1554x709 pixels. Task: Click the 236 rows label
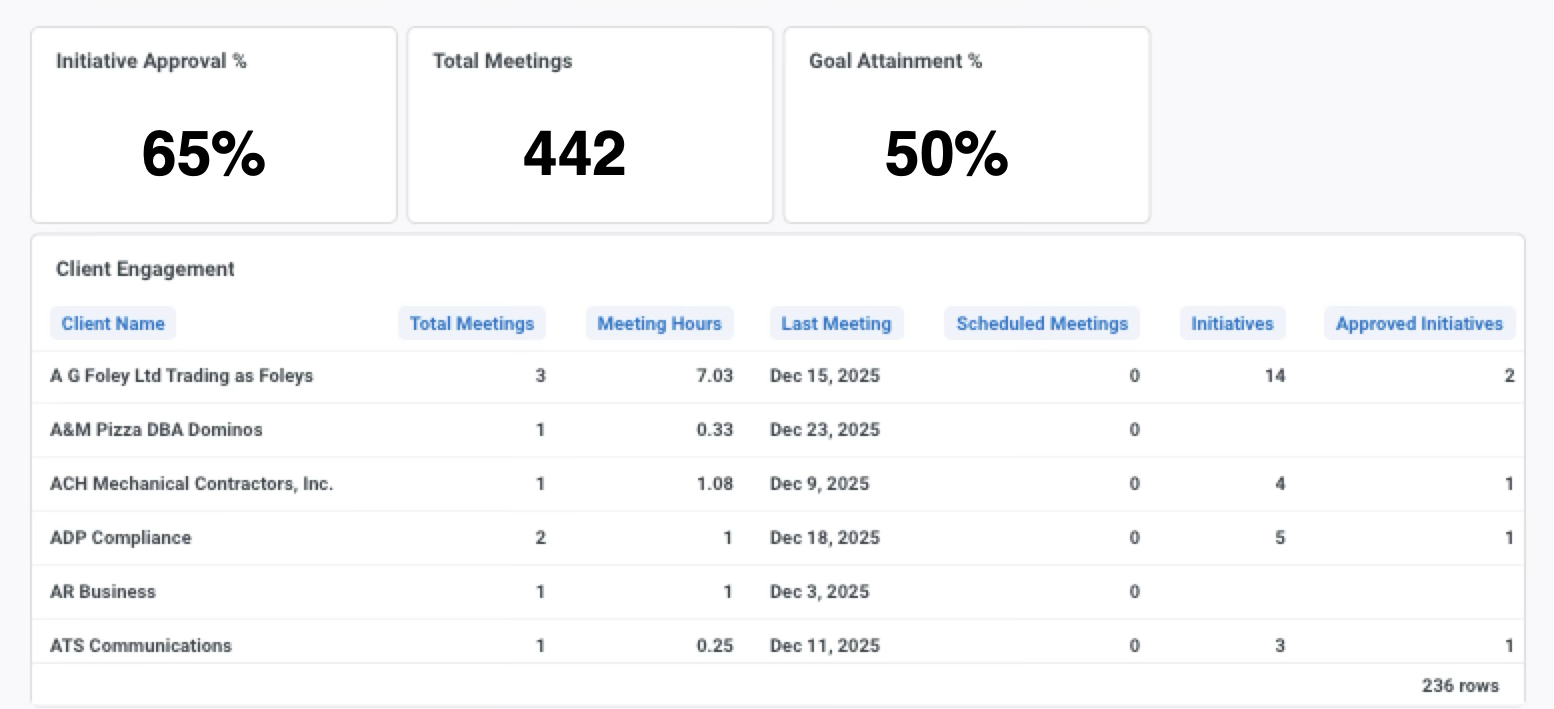point(1461,685)
